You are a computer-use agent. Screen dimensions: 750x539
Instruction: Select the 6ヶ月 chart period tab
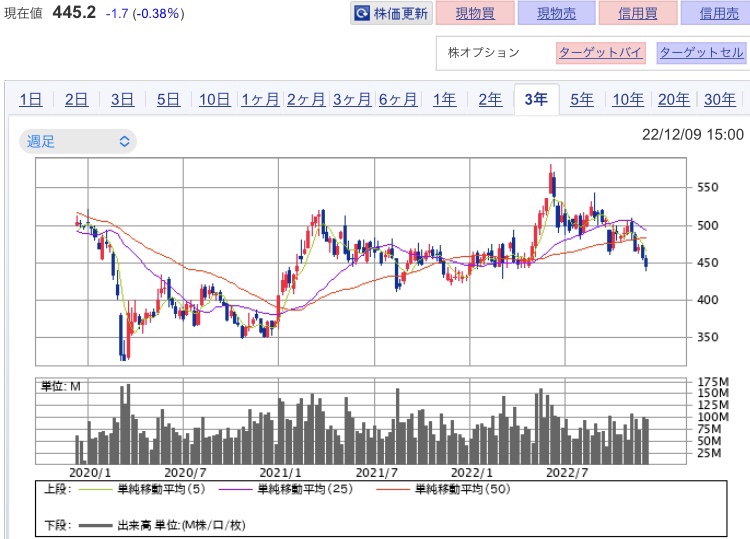[x=398, y=99]
